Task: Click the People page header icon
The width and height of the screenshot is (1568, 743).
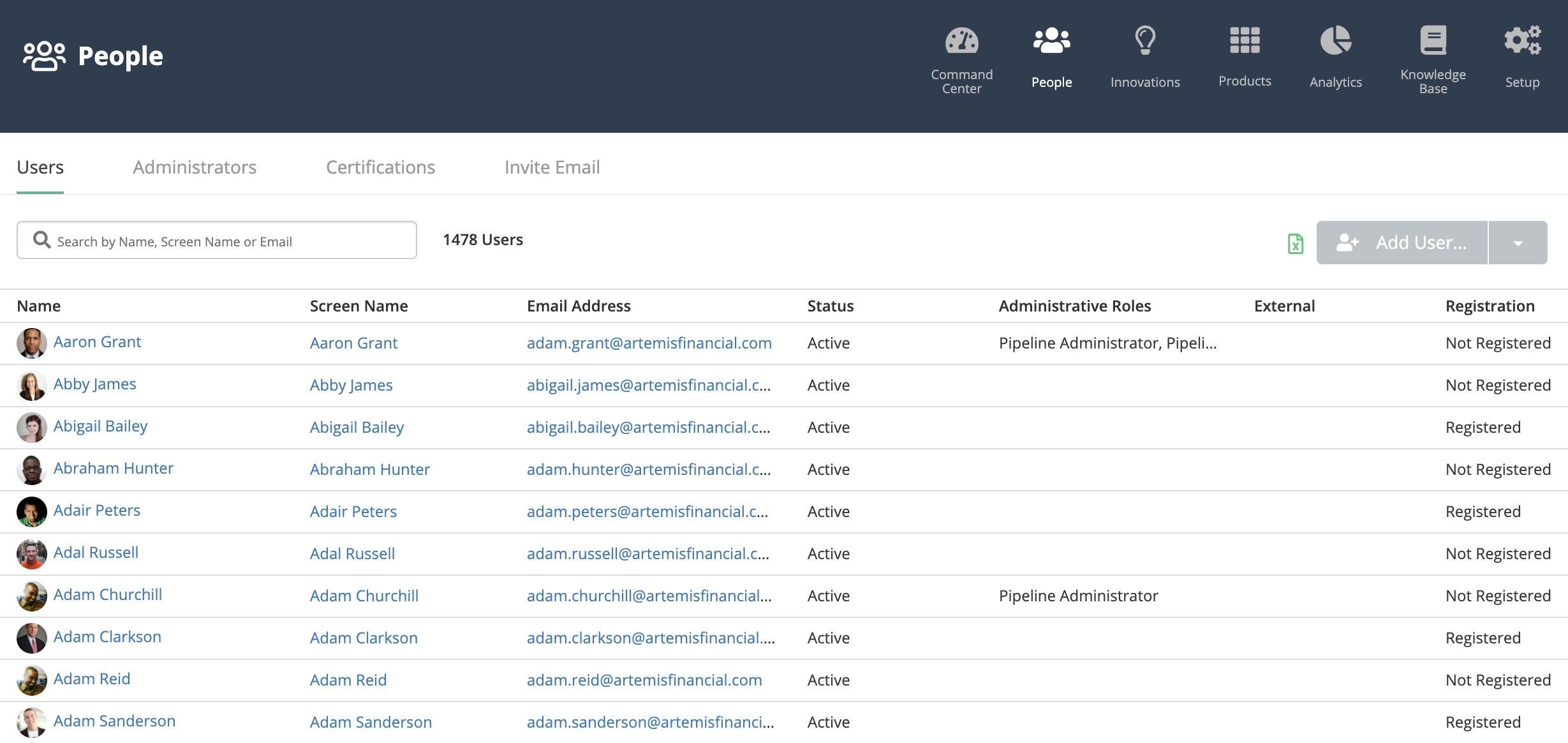Action: 44,56
